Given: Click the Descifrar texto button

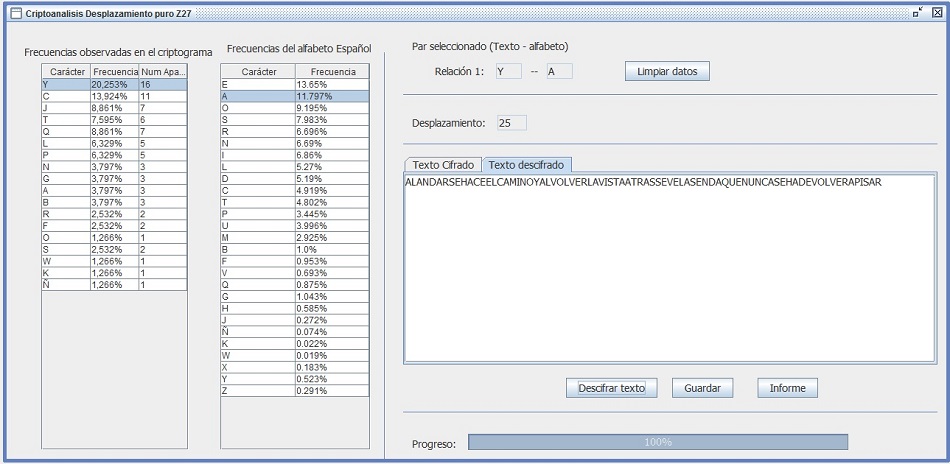Looking at the screenshot, I should coord(612,388).
